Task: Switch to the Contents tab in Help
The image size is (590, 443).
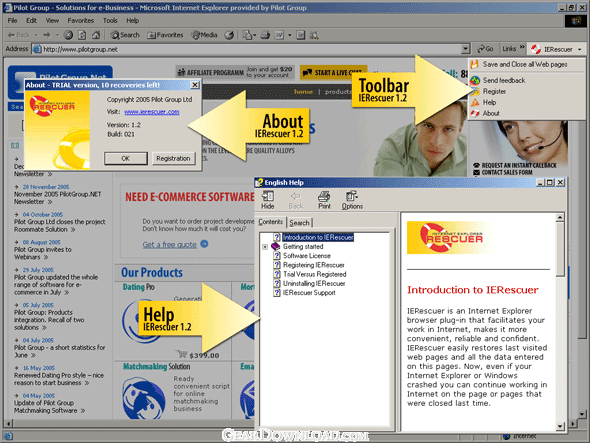Action: point(271,222)
